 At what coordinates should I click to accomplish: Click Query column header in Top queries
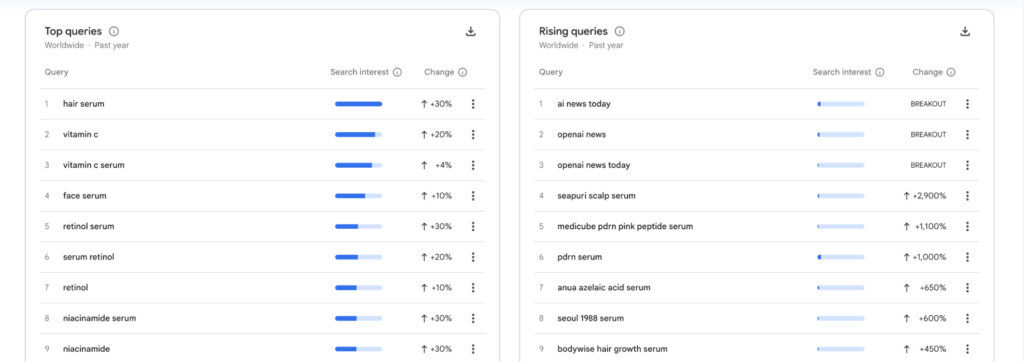tap(56, 73)
